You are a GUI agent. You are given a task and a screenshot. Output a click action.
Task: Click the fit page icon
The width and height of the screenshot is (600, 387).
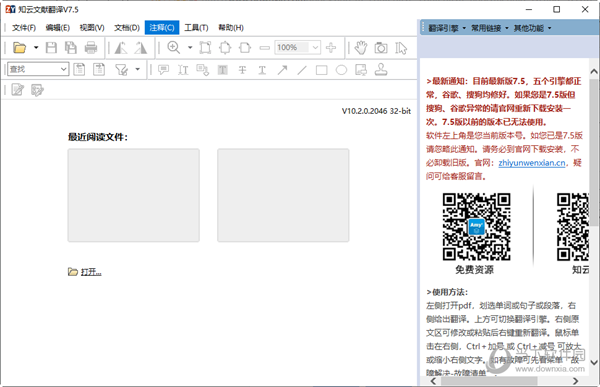click(x=225, y=48)
